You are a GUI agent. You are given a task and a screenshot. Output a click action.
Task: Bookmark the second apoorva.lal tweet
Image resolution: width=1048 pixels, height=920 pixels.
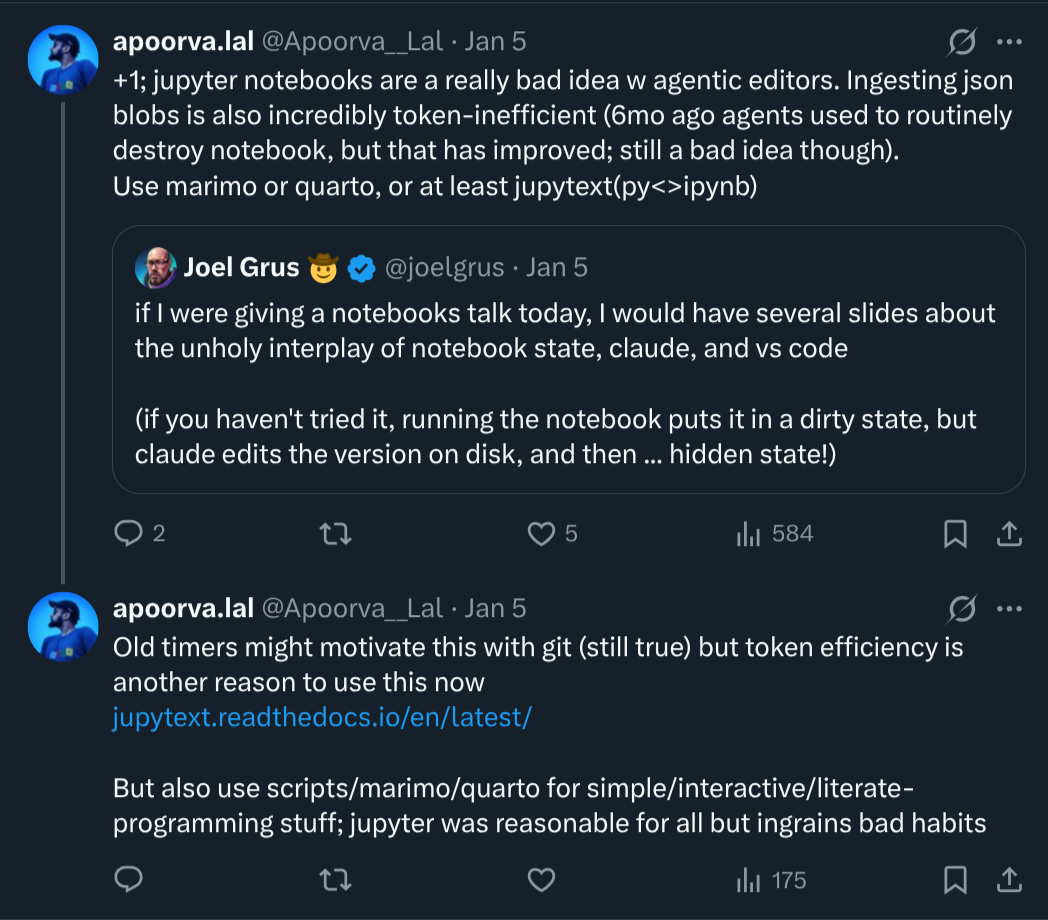[955, 880]
